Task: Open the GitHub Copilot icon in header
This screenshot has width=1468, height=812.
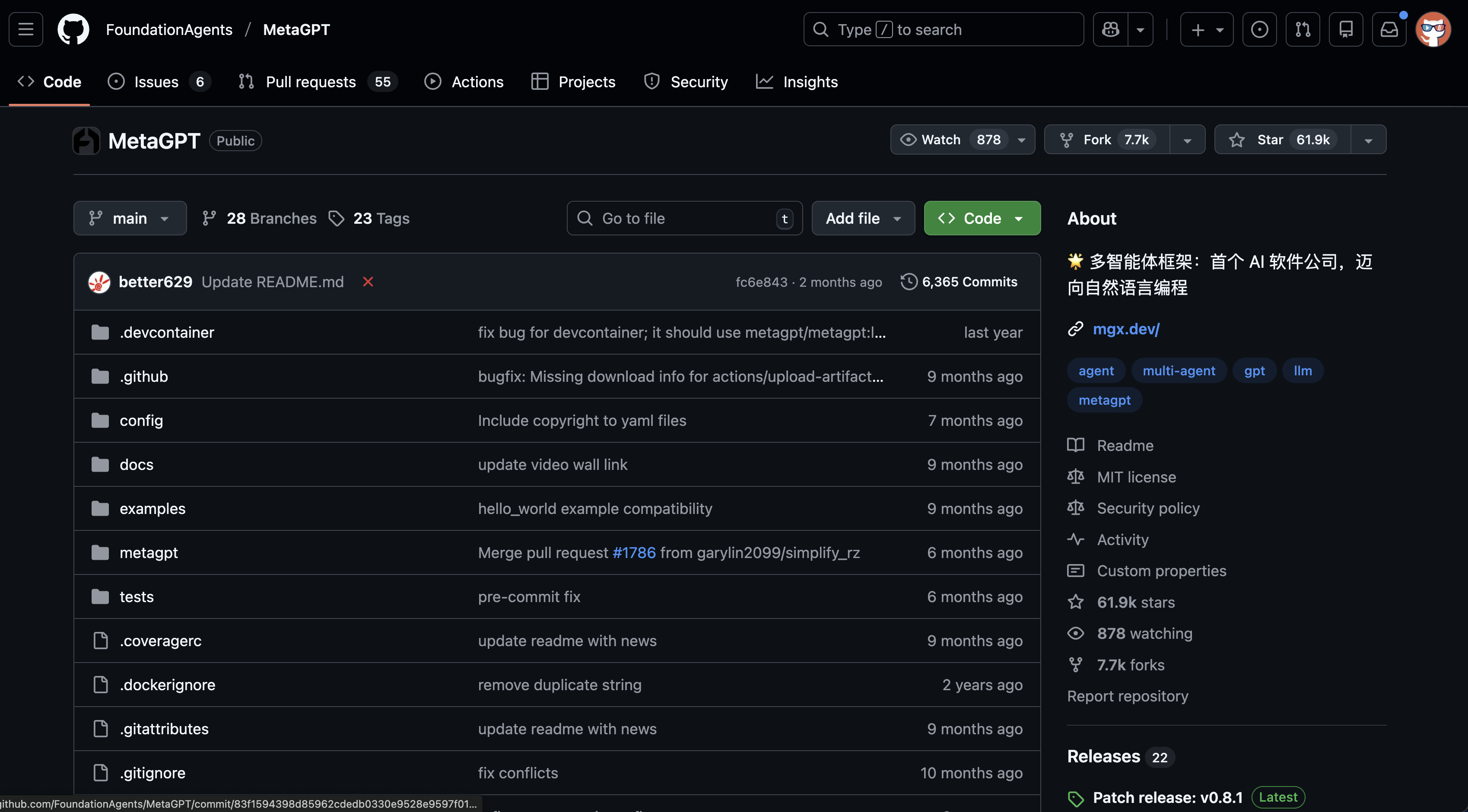Action: 1110,29
